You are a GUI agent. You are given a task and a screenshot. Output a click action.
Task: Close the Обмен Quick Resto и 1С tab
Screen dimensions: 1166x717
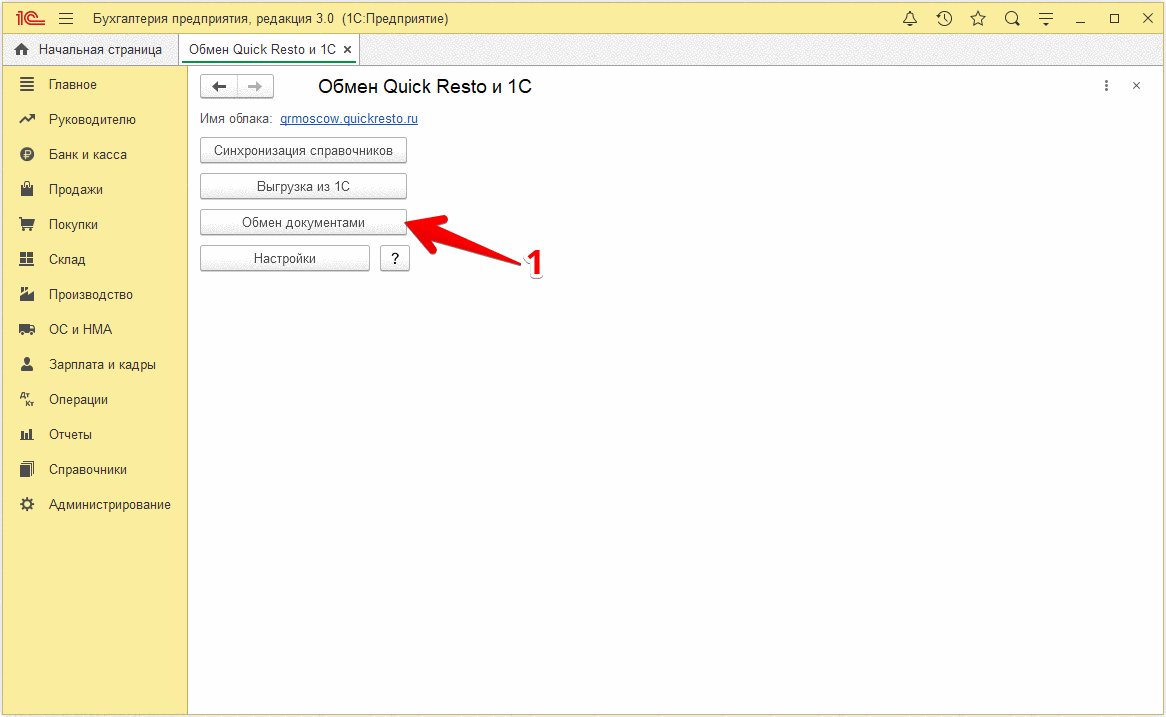347,50
